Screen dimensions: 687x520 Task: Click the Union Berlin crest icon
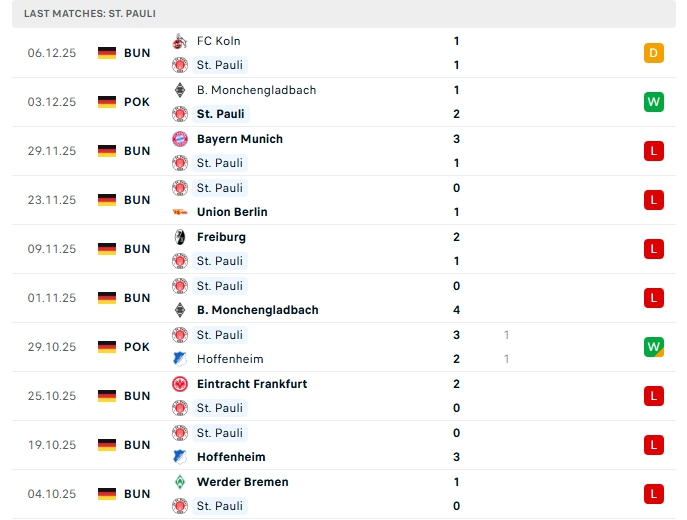pos(181,212)
